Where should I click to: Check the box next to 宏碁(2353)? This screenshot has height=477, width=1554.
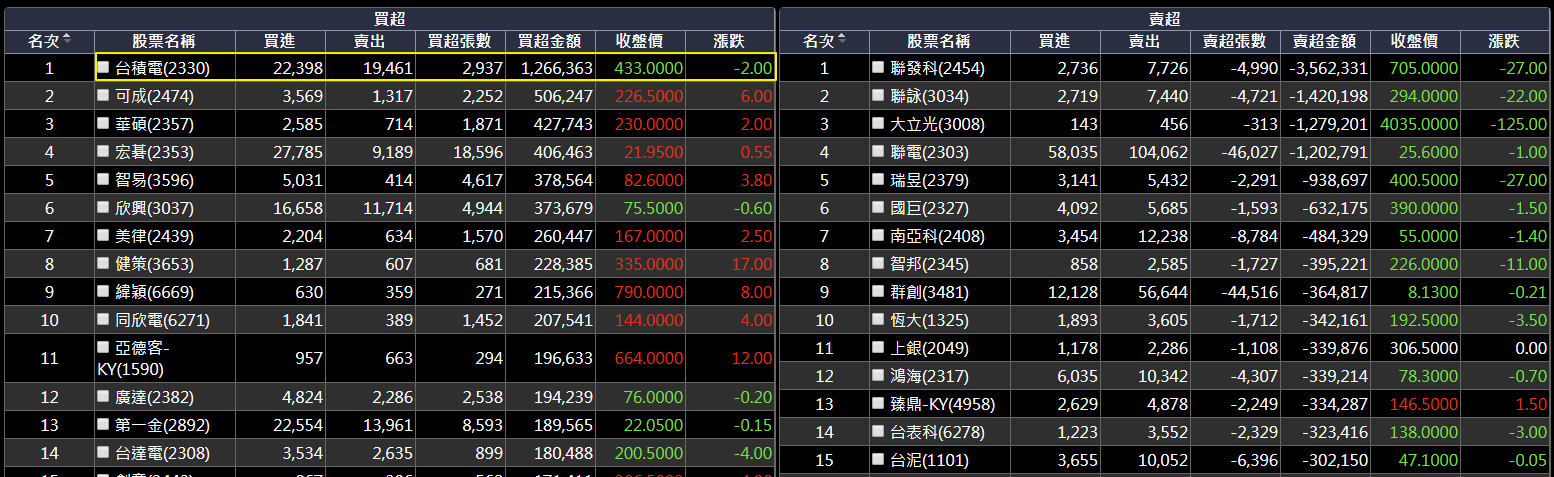(104, 152)
